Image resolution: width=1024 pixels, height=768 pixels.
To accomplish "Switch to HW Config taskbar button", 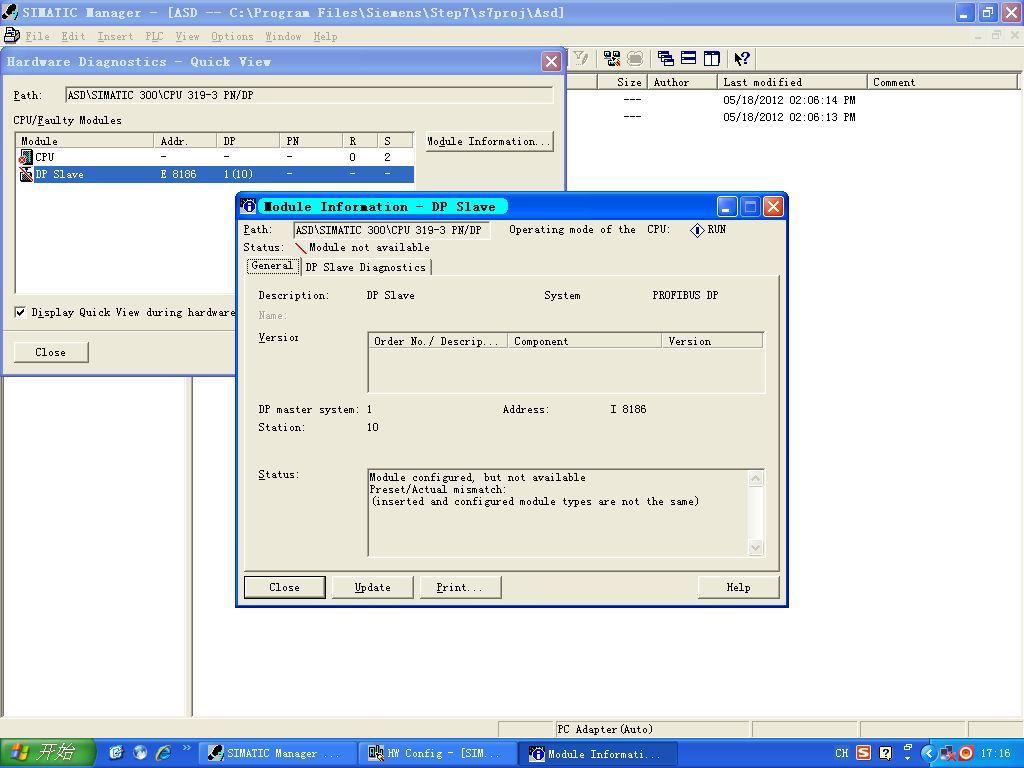I will (x=436, y=753).
